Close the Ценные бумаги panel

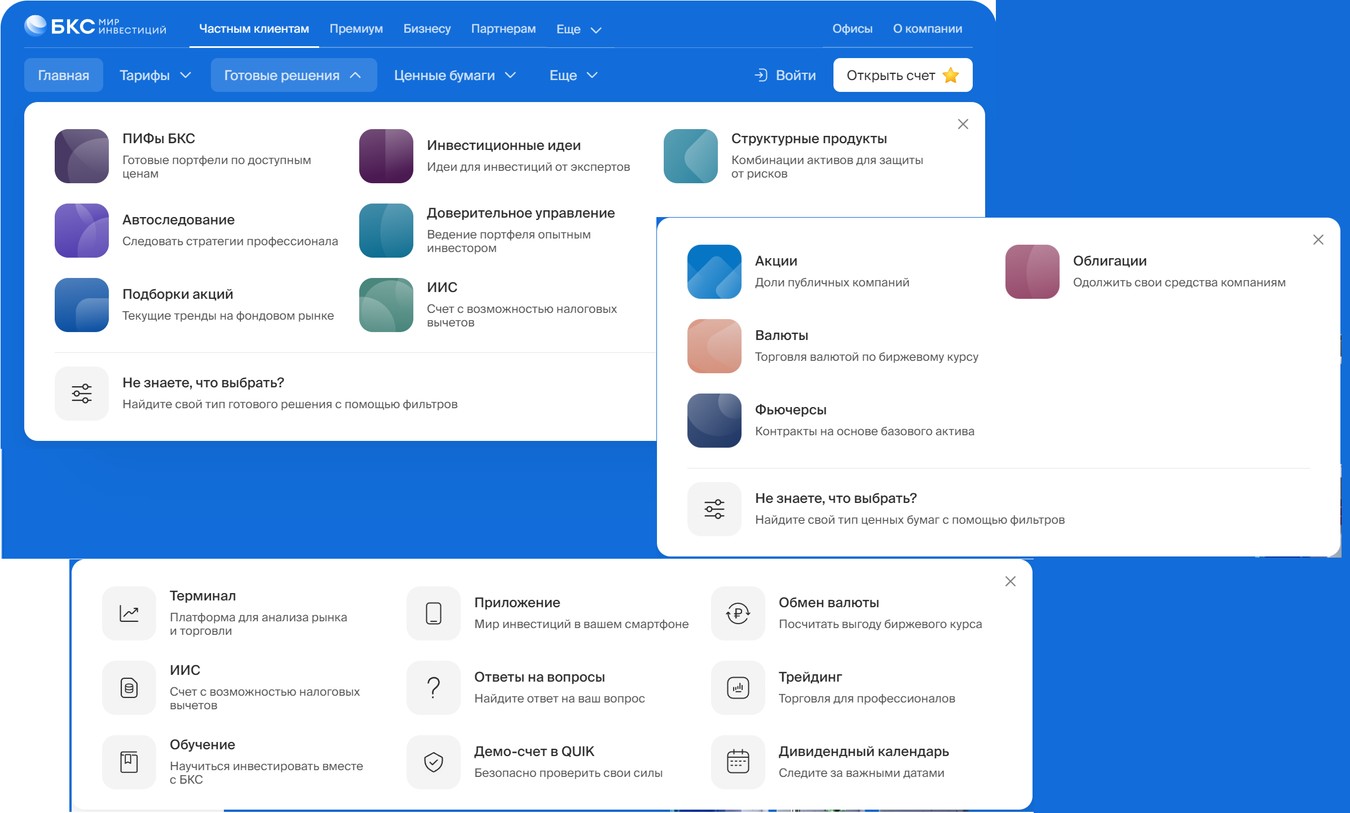[x=1318, y=240]
